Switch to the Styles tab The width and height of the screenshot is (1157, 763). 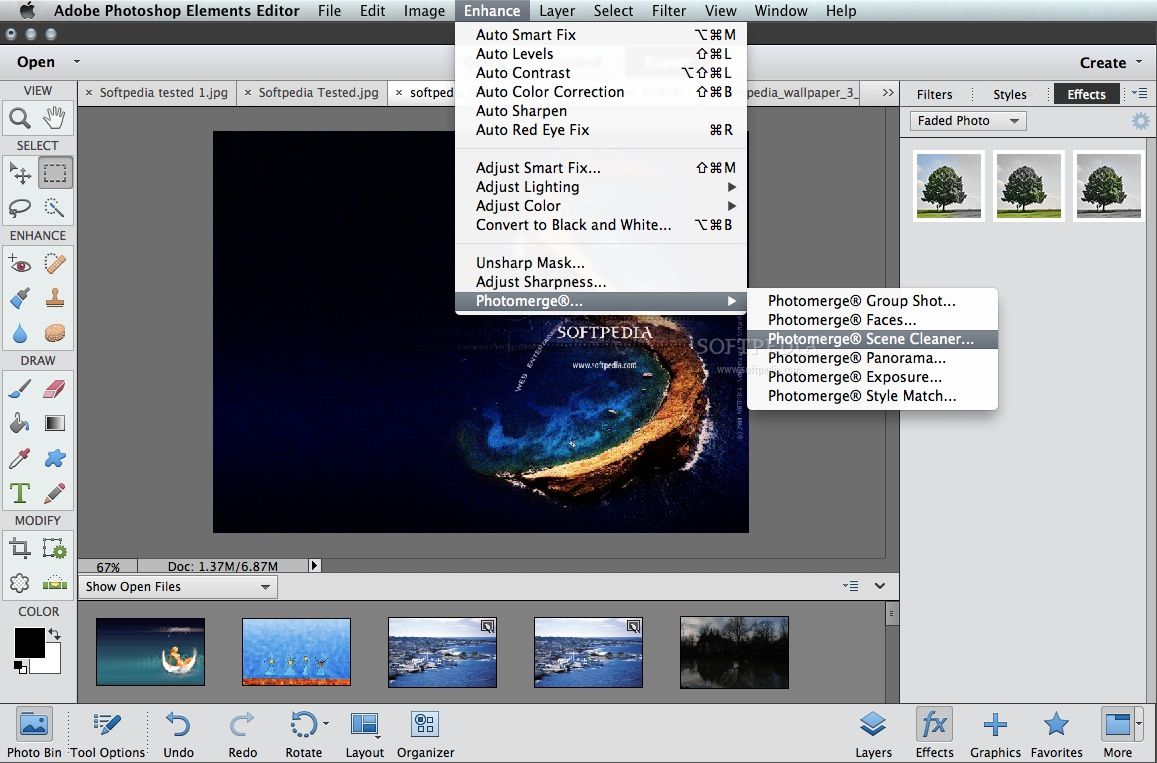pyautogui.click(x=1009, y=94)
